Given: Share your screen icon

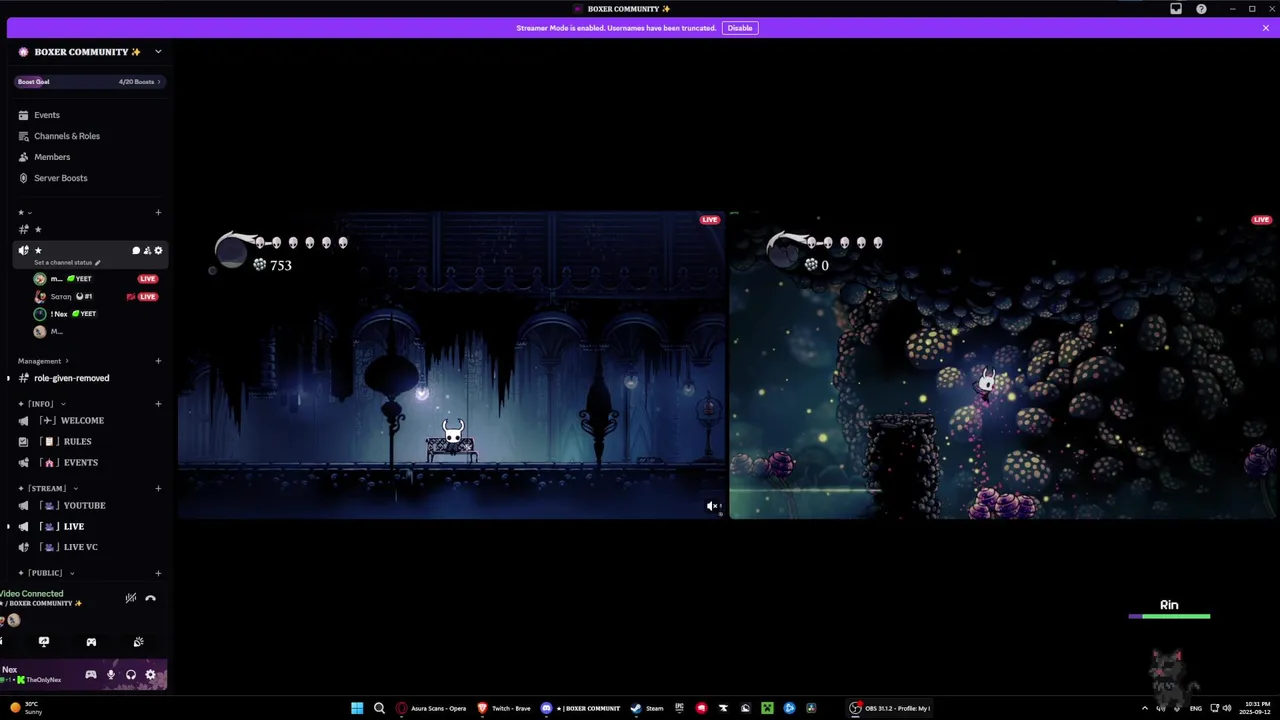Looking at the screenshot, I should 44,642.
